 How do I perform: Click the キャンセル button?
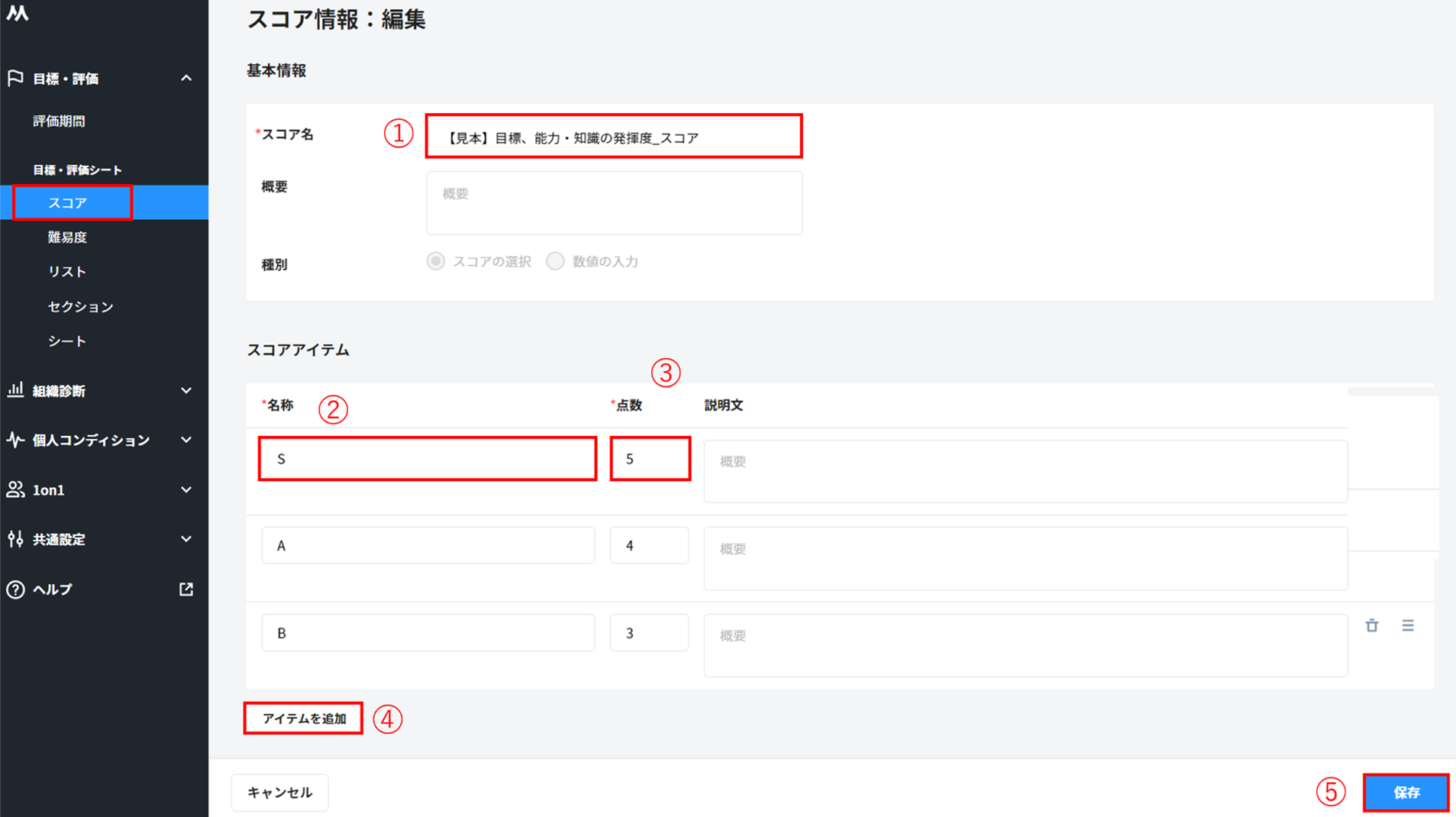pos(279,793)
